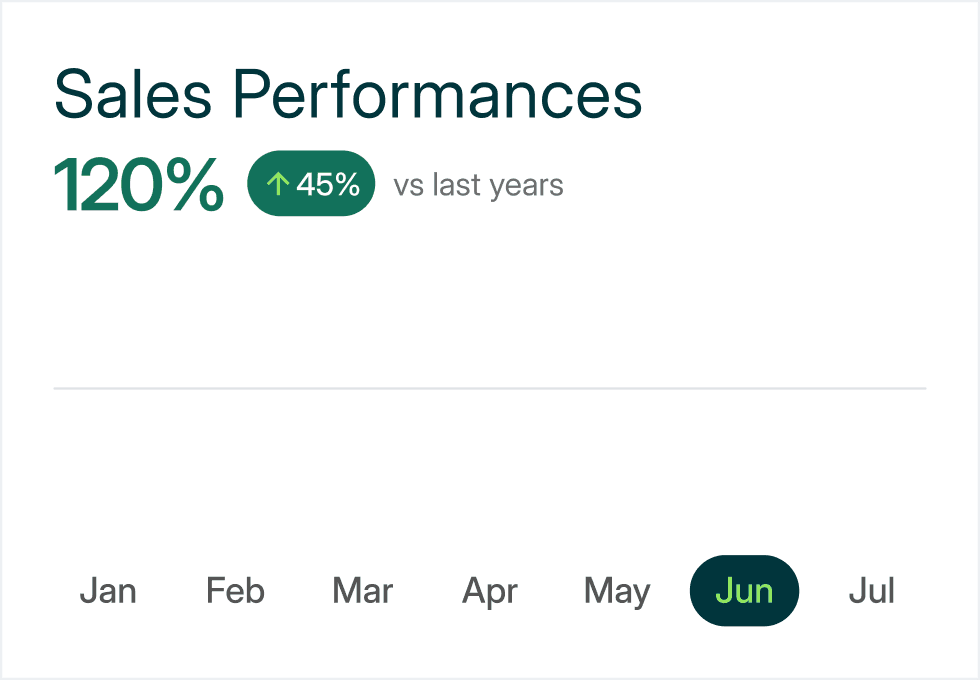This screenshot has height=680, width=980.
Task: Select the Jan month tab
Action: click(108, 591)
